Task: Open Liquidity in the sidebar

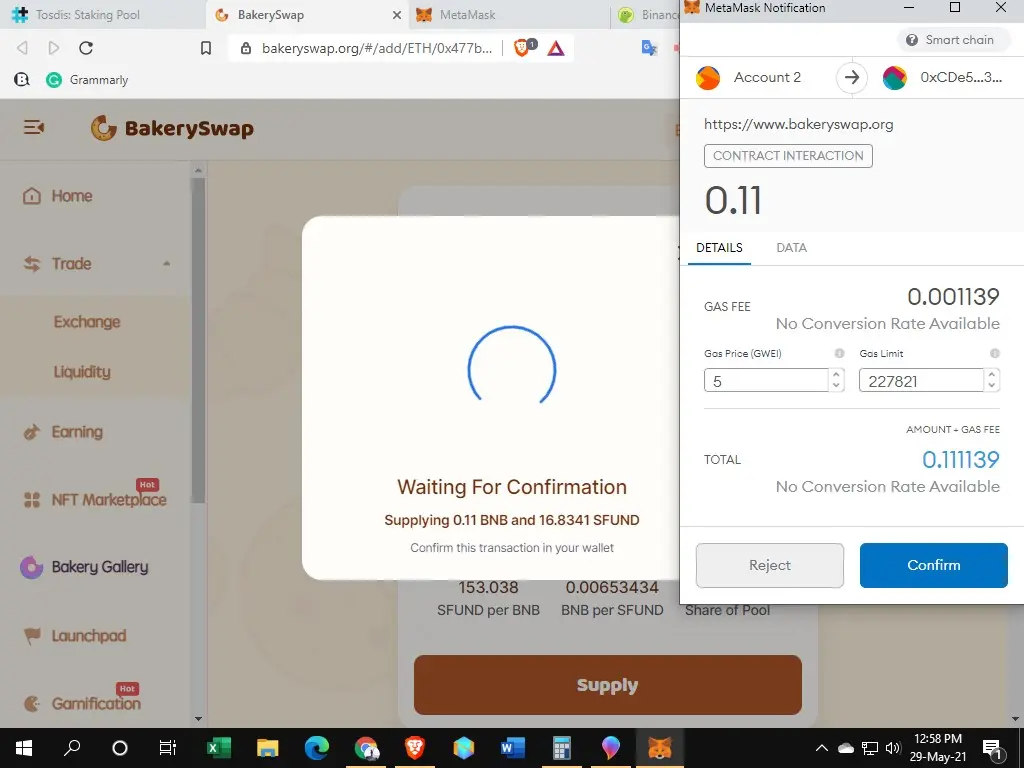Action: coord(82,372)
